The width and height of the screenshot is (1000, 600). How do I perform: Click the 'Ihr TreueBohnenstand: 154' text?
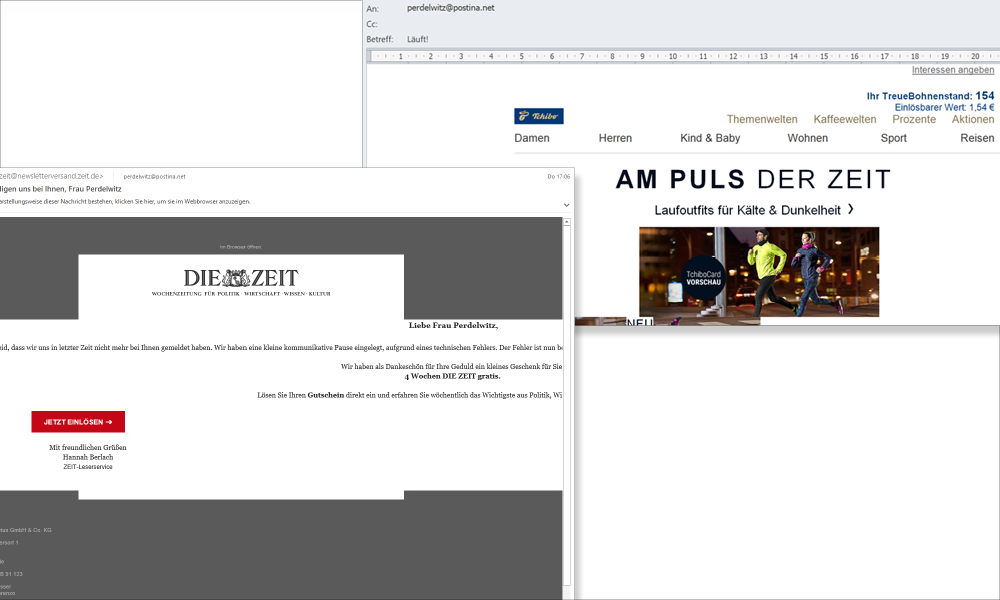(930, 96)
